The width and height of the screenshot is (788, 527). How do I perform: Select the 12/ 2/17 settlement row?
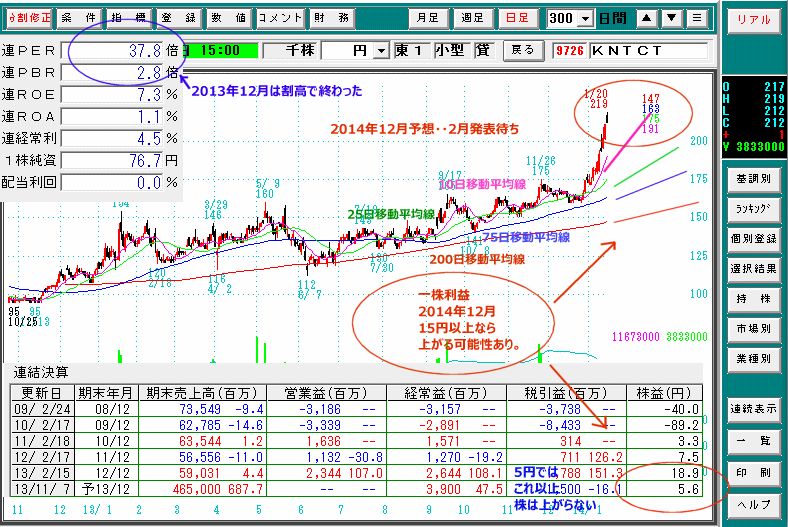tap(356, 457)
